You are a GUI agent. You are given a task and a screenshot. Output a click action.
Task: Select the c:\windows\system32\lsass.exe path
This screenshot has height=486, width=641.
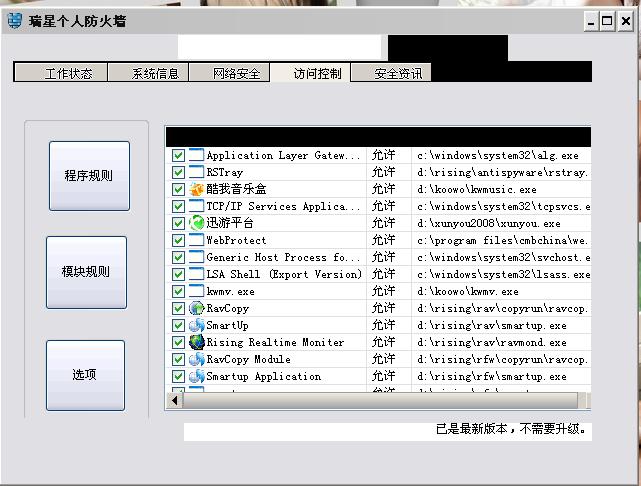coord(504,274)
